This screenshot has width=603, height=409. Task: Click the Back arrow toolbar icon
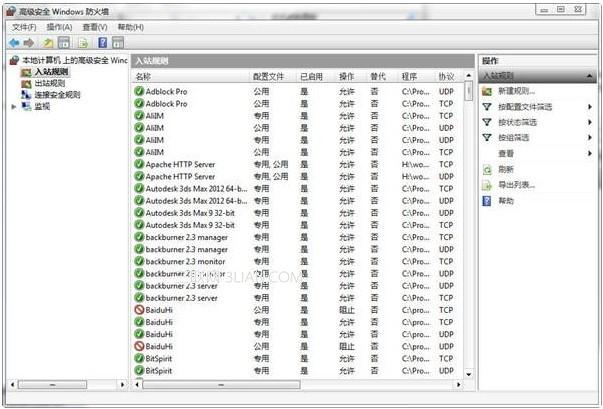coord(15,42)
